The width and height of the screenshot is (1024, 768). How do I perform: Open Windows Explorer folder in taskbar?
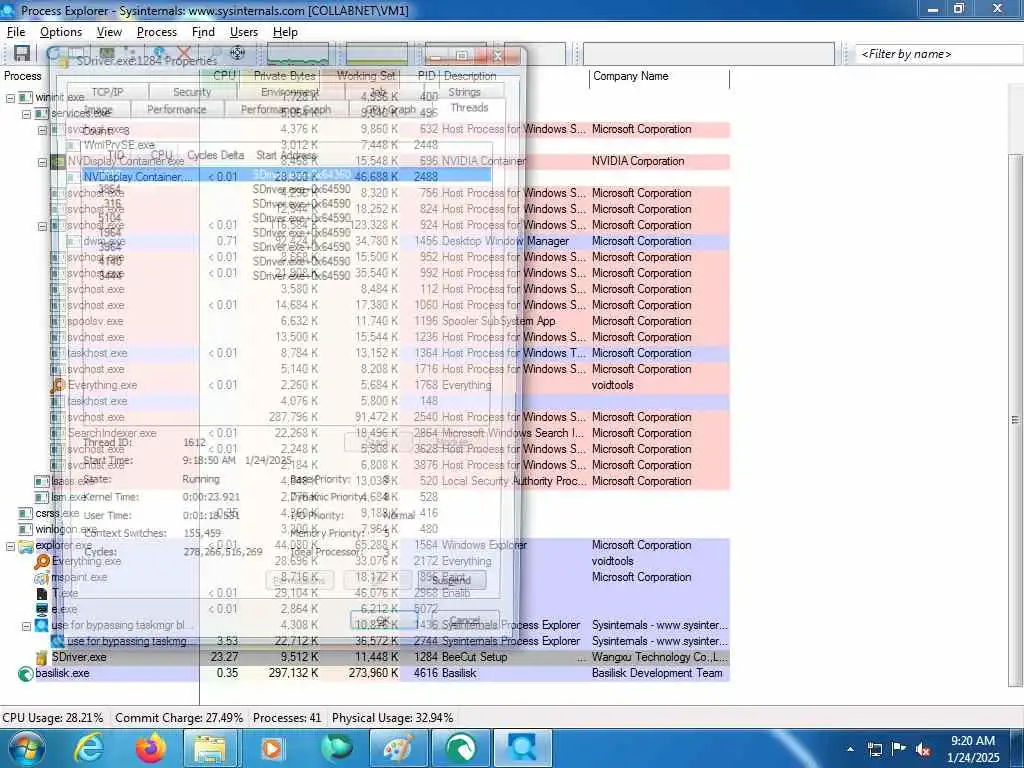click(x=209, y=748)
